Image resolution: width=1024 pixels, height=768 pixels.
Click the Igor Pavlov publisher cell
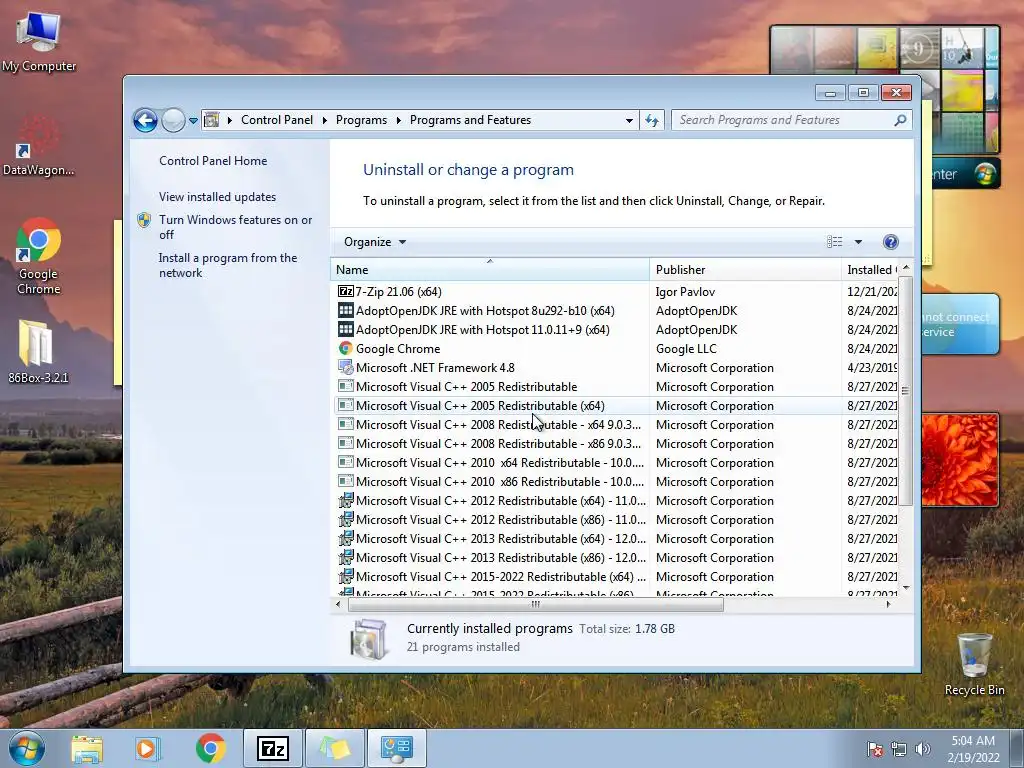point(685,292)
